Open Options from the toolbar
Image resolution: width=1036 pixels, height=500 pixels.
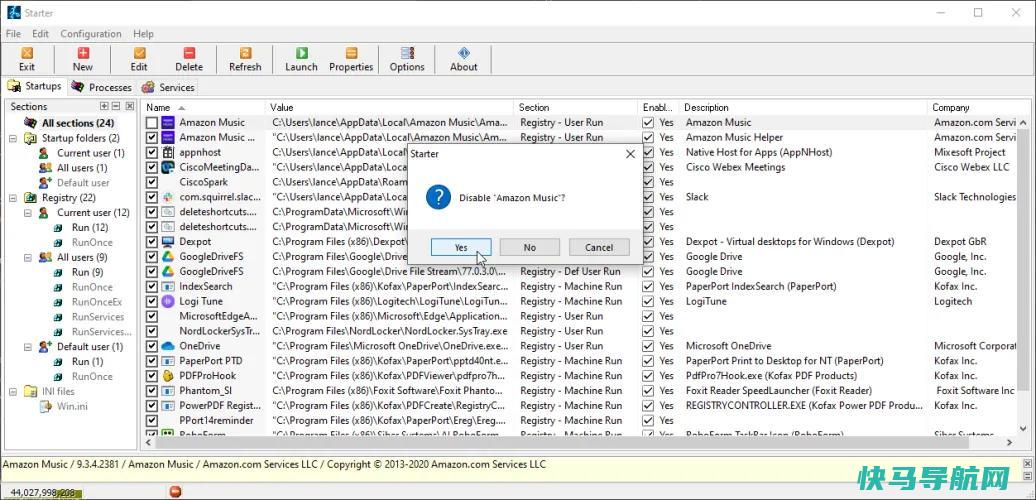407,59
